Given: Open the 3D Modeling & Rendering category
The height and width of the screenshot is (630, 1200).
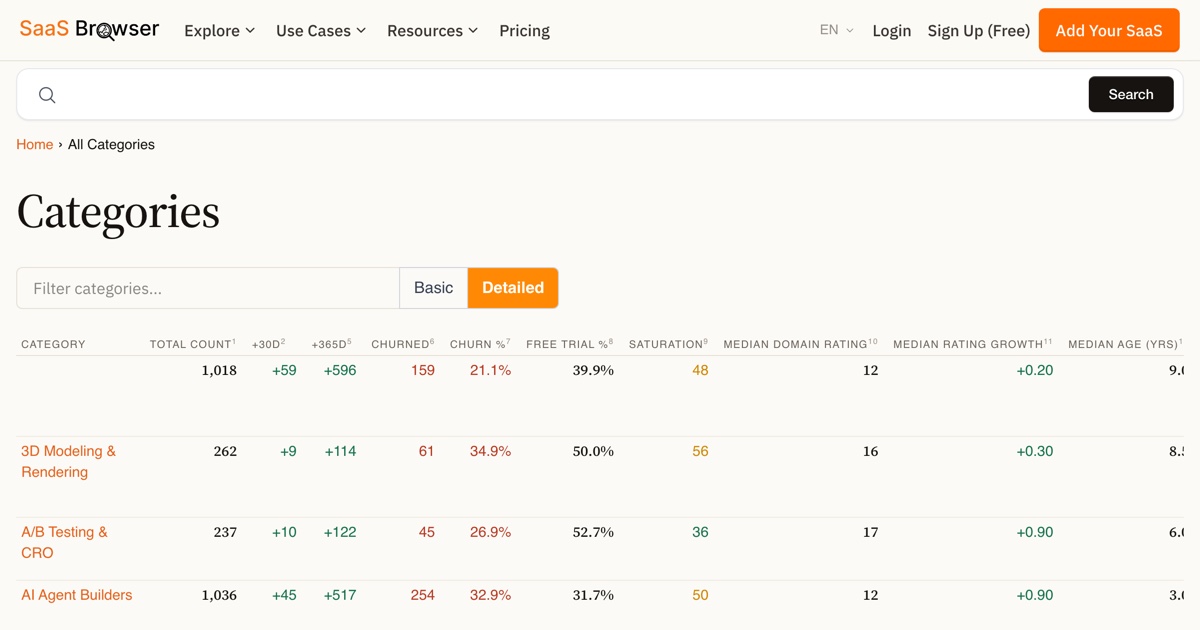Looking at the screenshot, I should [x=68, y=462].
